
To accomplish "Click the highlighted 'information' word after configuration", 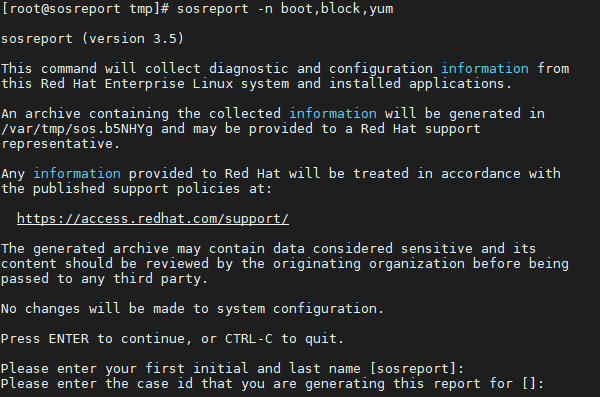I will pyautogui.click(x=485, y=69).
